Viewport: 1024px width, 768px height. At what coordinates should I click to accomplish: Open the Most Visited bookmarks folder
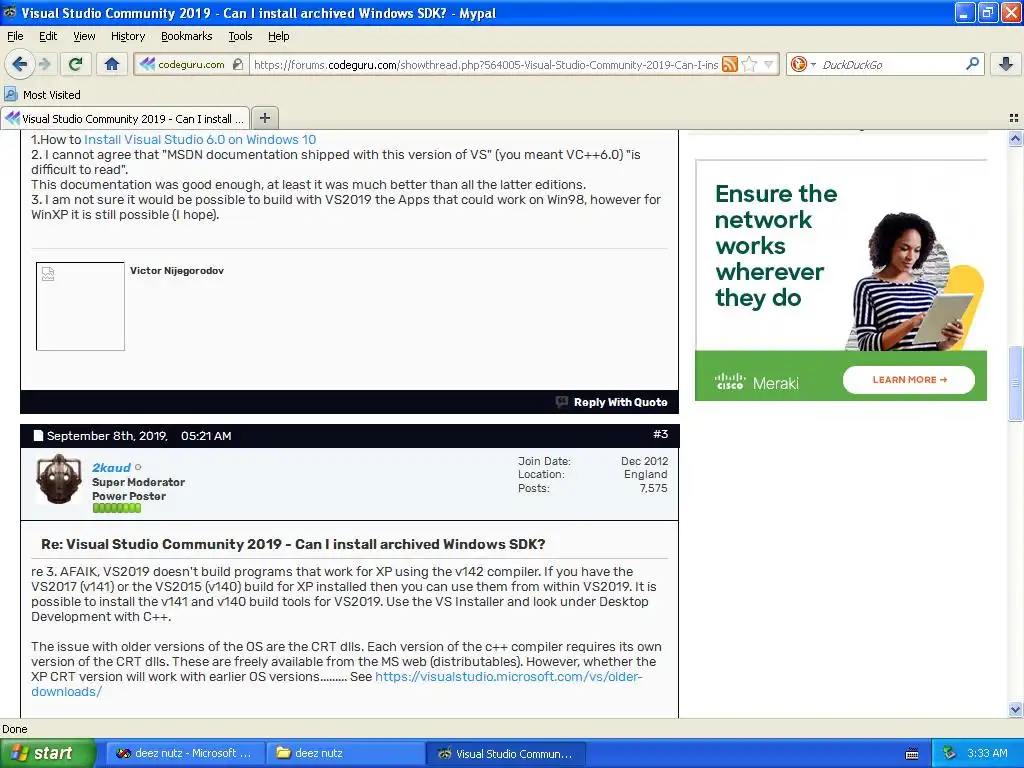pos(42,95)
